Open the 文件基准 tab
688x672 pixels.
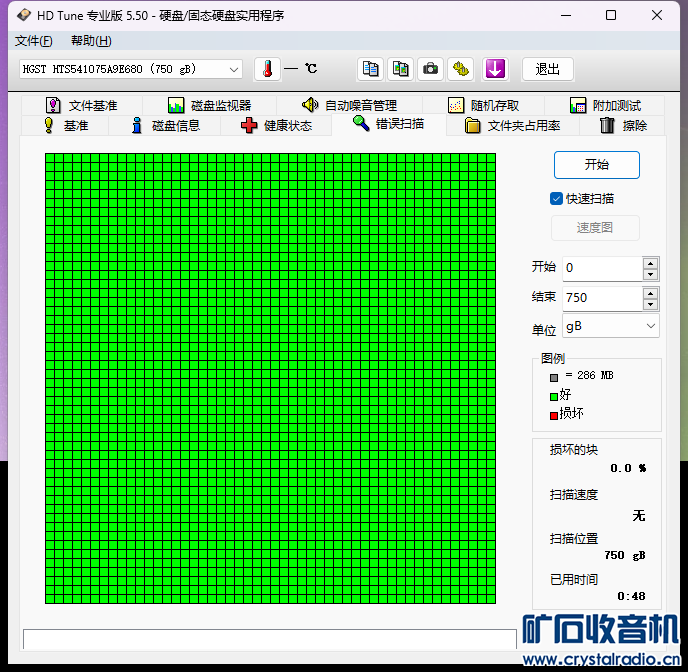(82, 105)
